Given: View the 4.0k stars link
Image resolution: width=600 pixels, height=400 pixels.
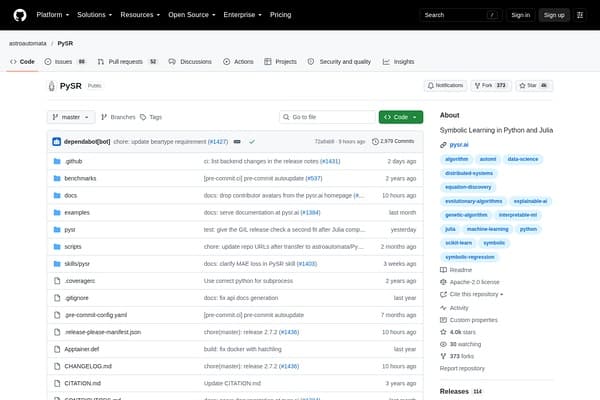Looking at the screenshot, I should tap(458, 332).
